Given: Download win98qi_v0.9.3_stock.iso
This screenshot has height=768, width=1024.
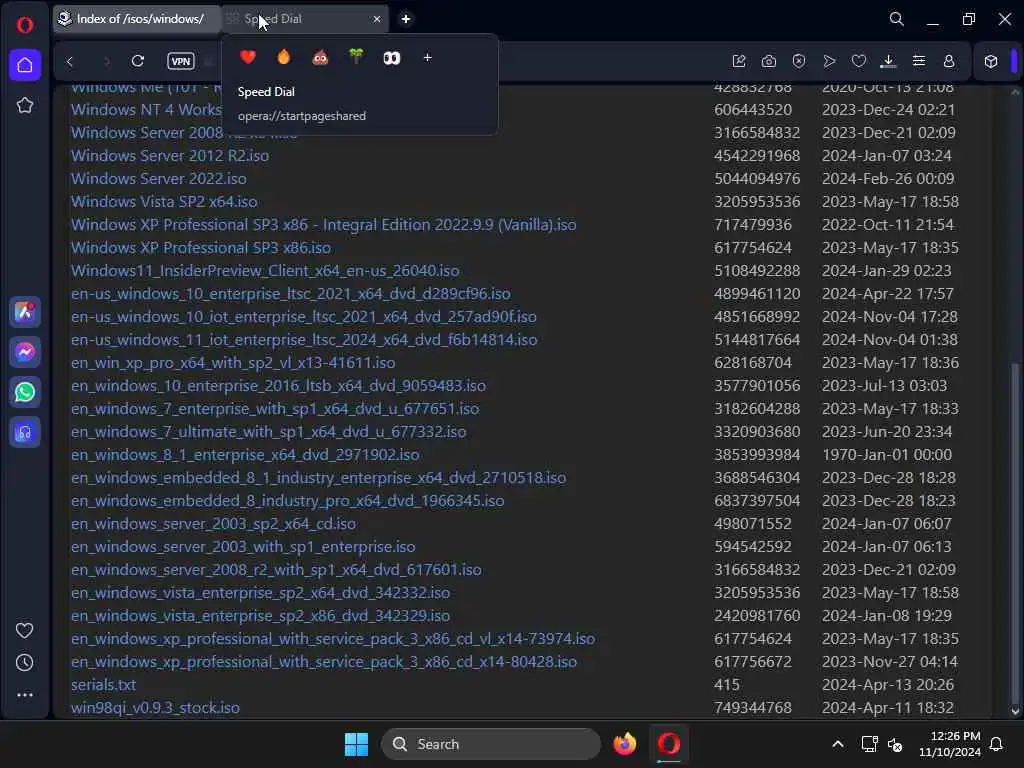Looking at the screenshot, I should [x=155, y=707].
